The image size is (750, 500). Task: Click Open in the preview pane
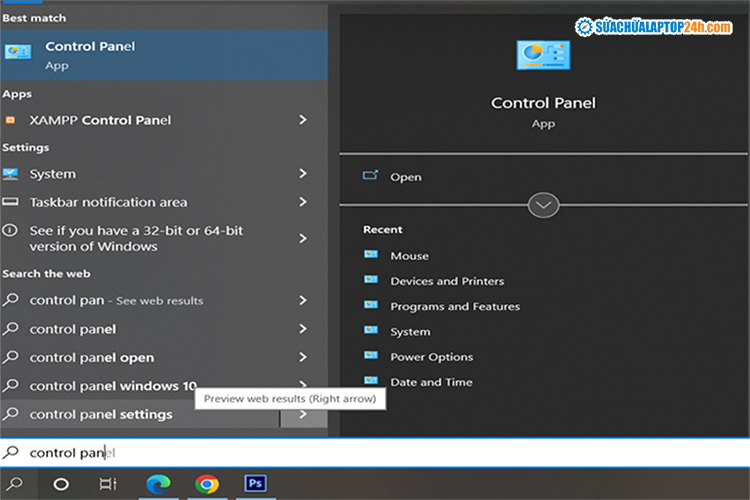tap(406, 177)
